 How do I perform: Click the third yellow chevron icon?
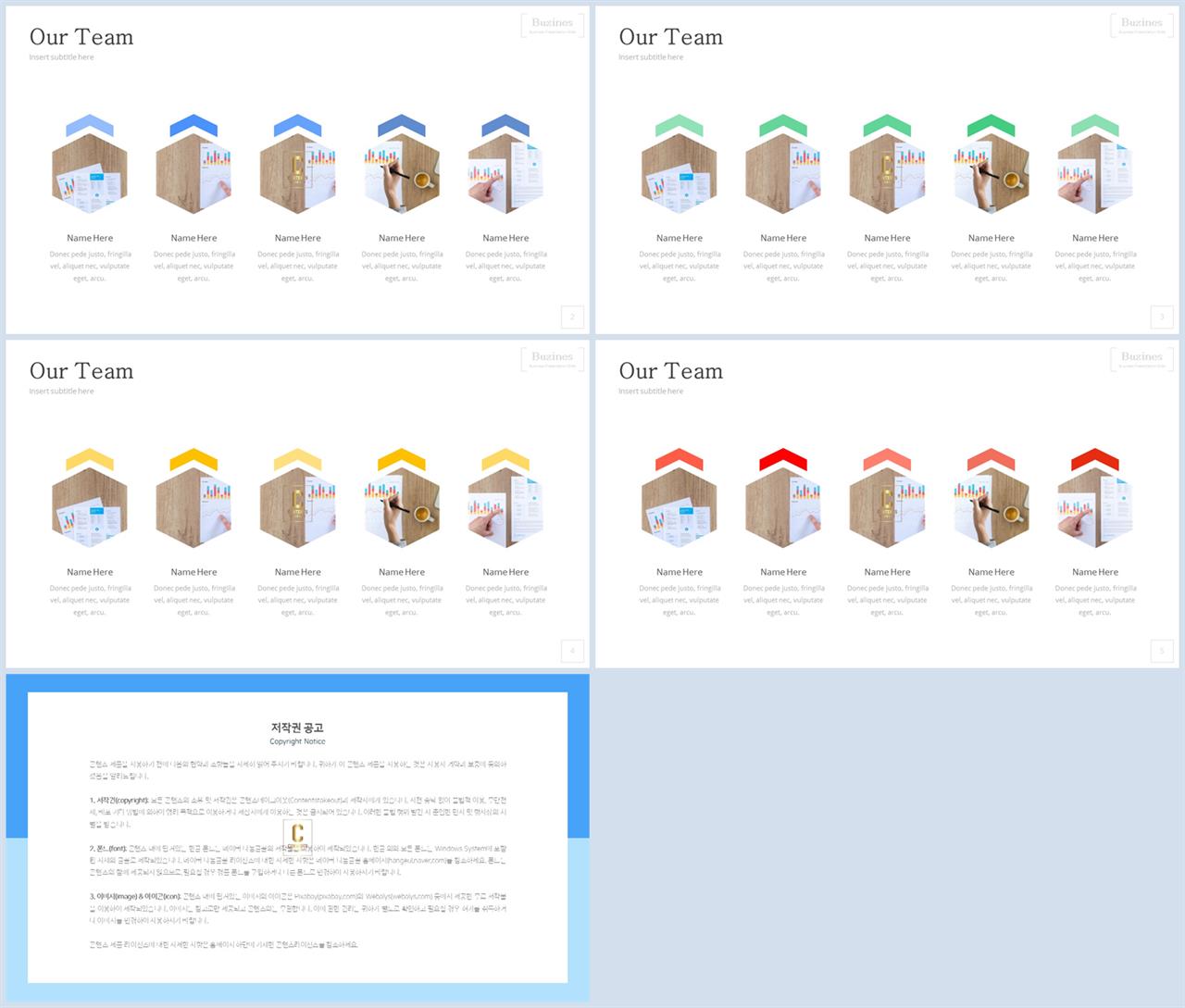tap(298, 460)
